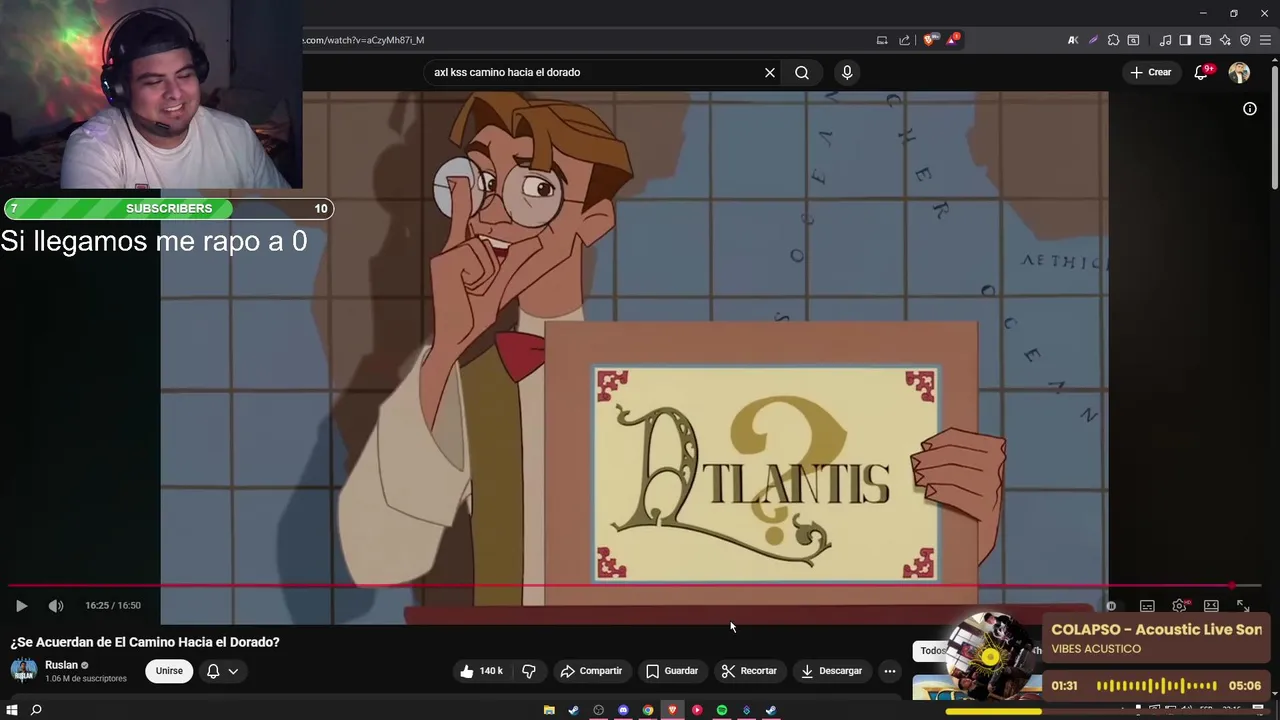
Task: Expand the channel notification bell dropdown
Action: pos(222,671)
